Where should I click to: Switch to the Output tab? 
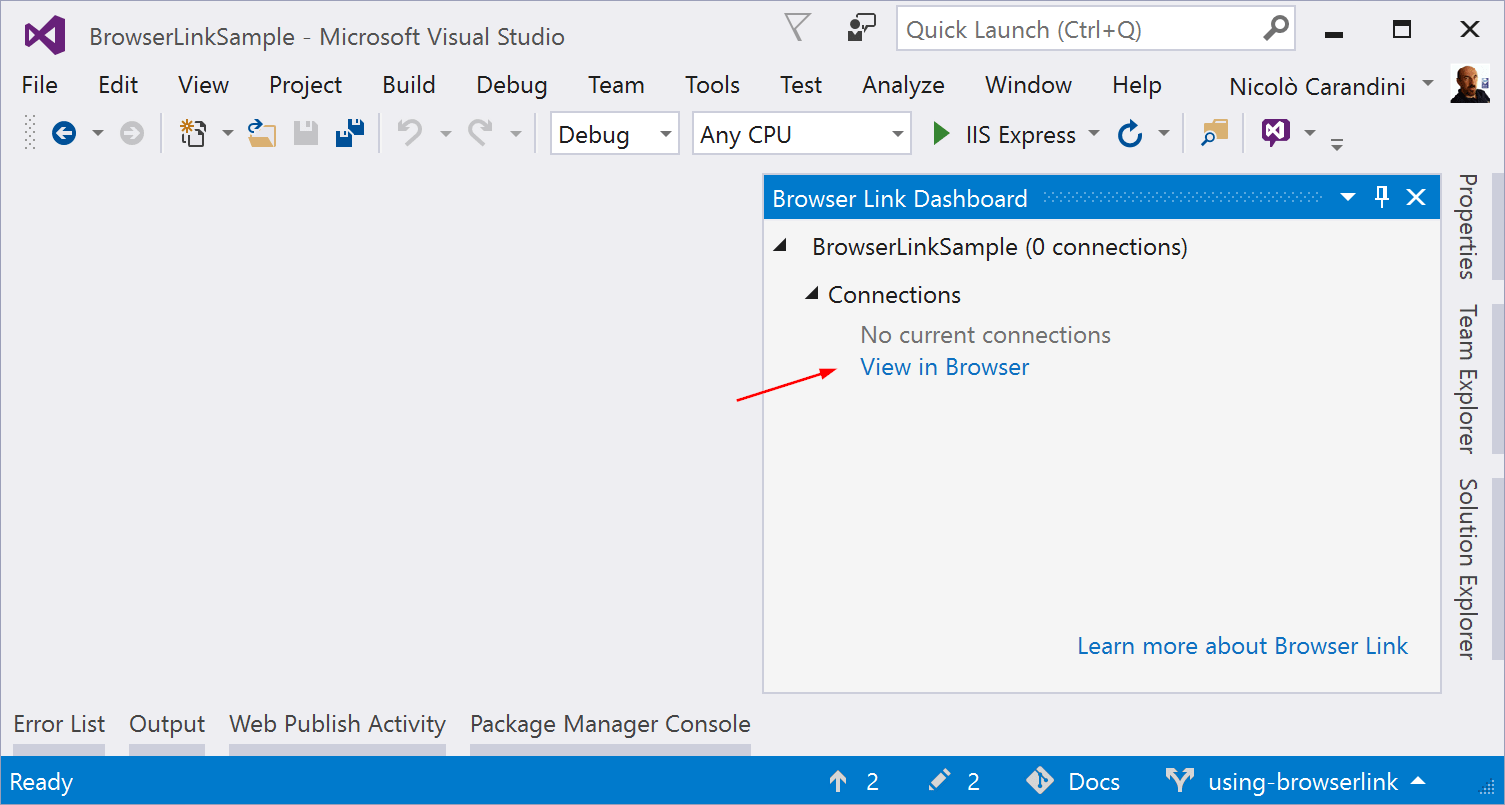click(x=166, y=724)
